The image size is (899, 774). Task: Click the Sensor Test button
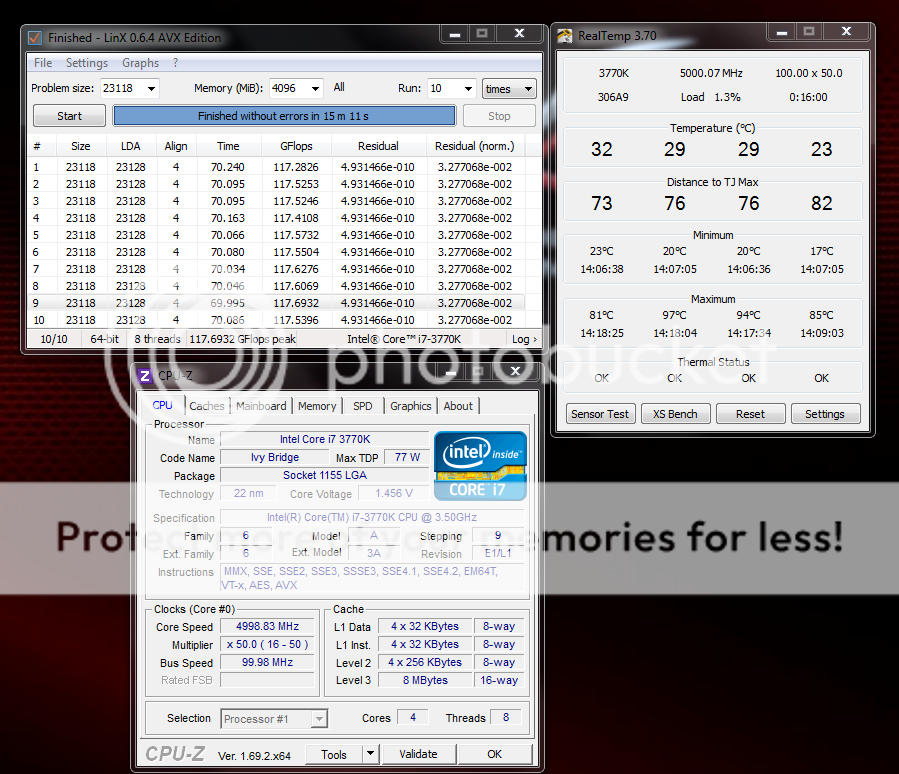point(600,414)
